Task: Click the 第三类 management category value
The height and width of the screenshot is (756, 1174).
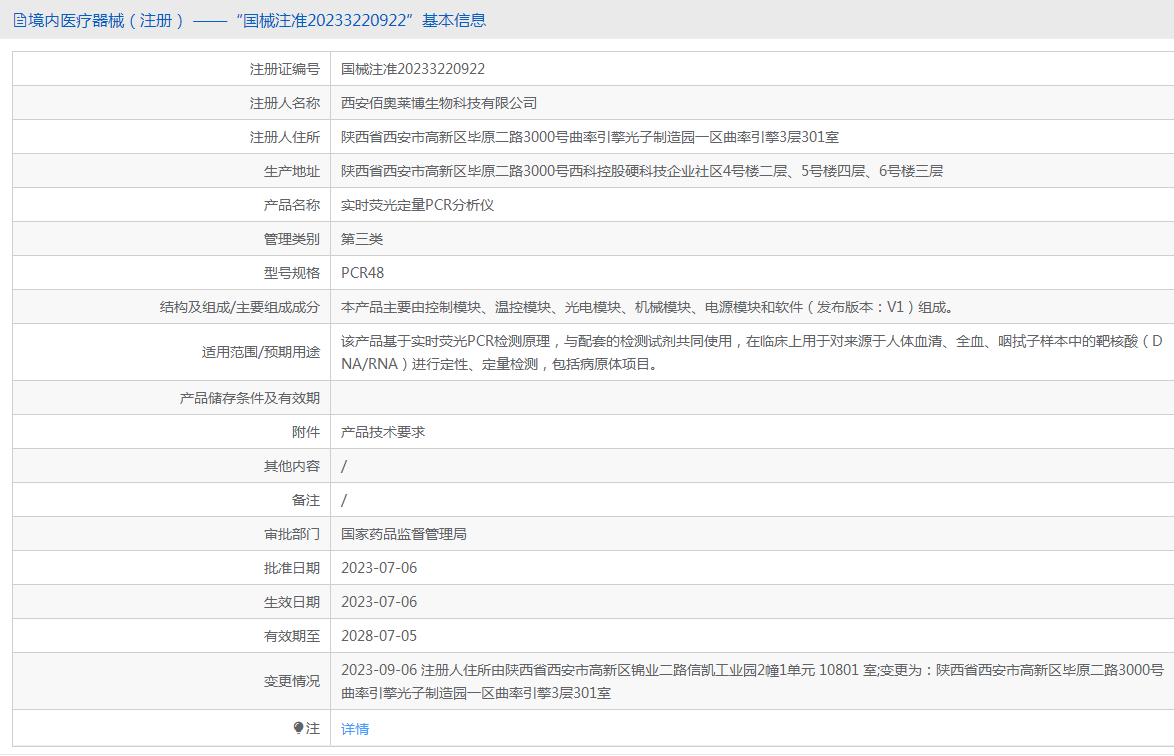Action: (362, 239)
